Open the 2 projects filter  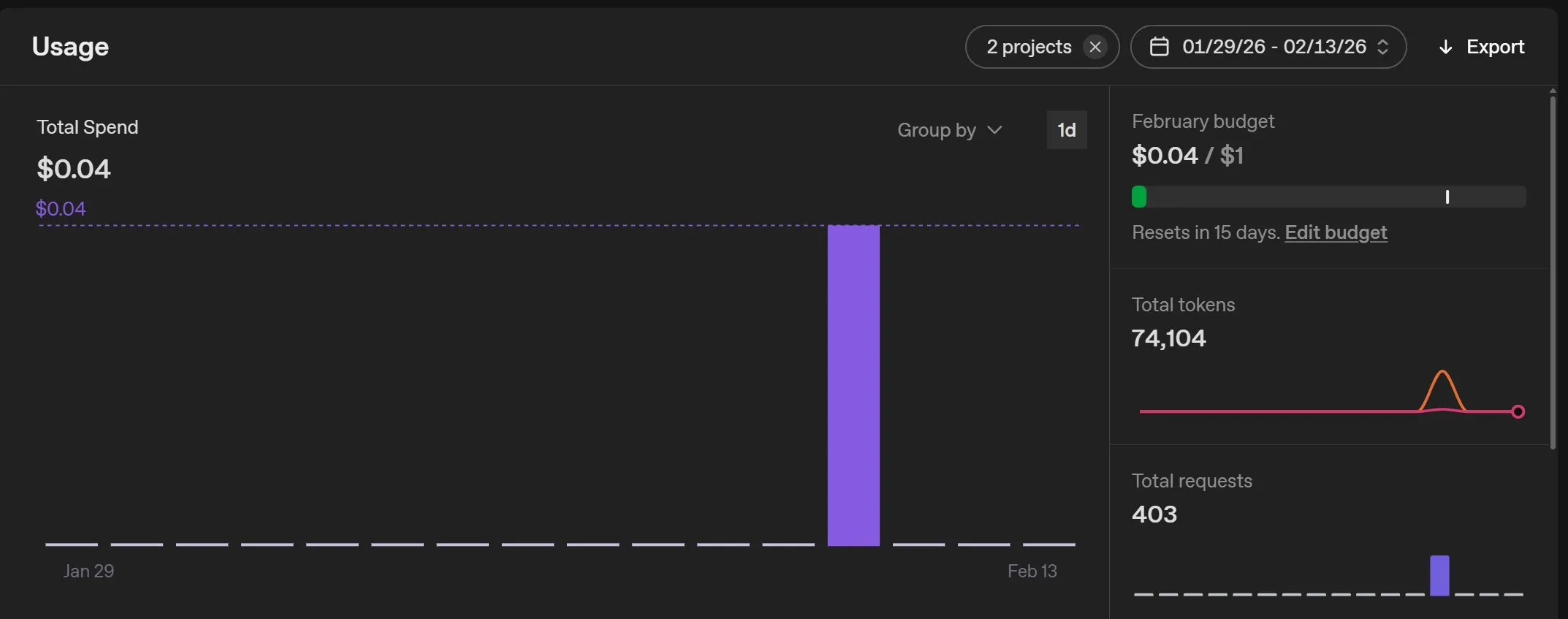tap(1029, 47)
